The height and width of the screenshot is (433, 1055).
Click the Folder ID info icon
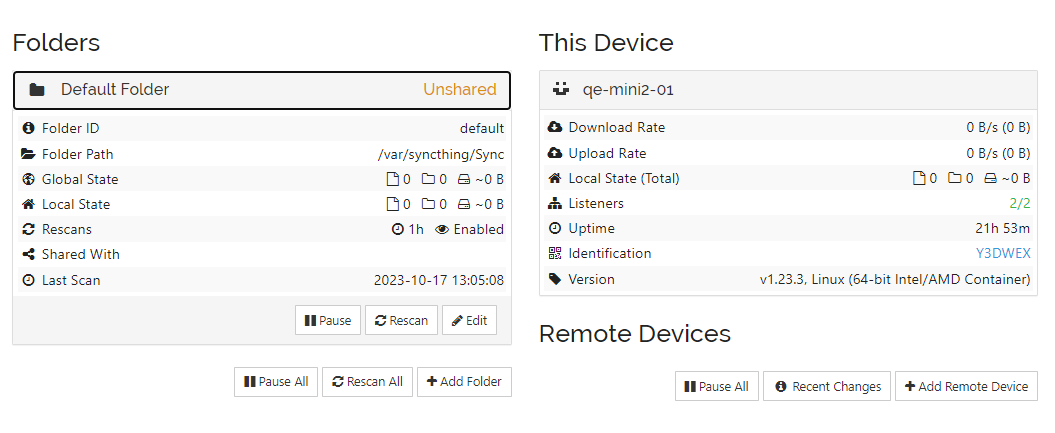coord(28,128)
